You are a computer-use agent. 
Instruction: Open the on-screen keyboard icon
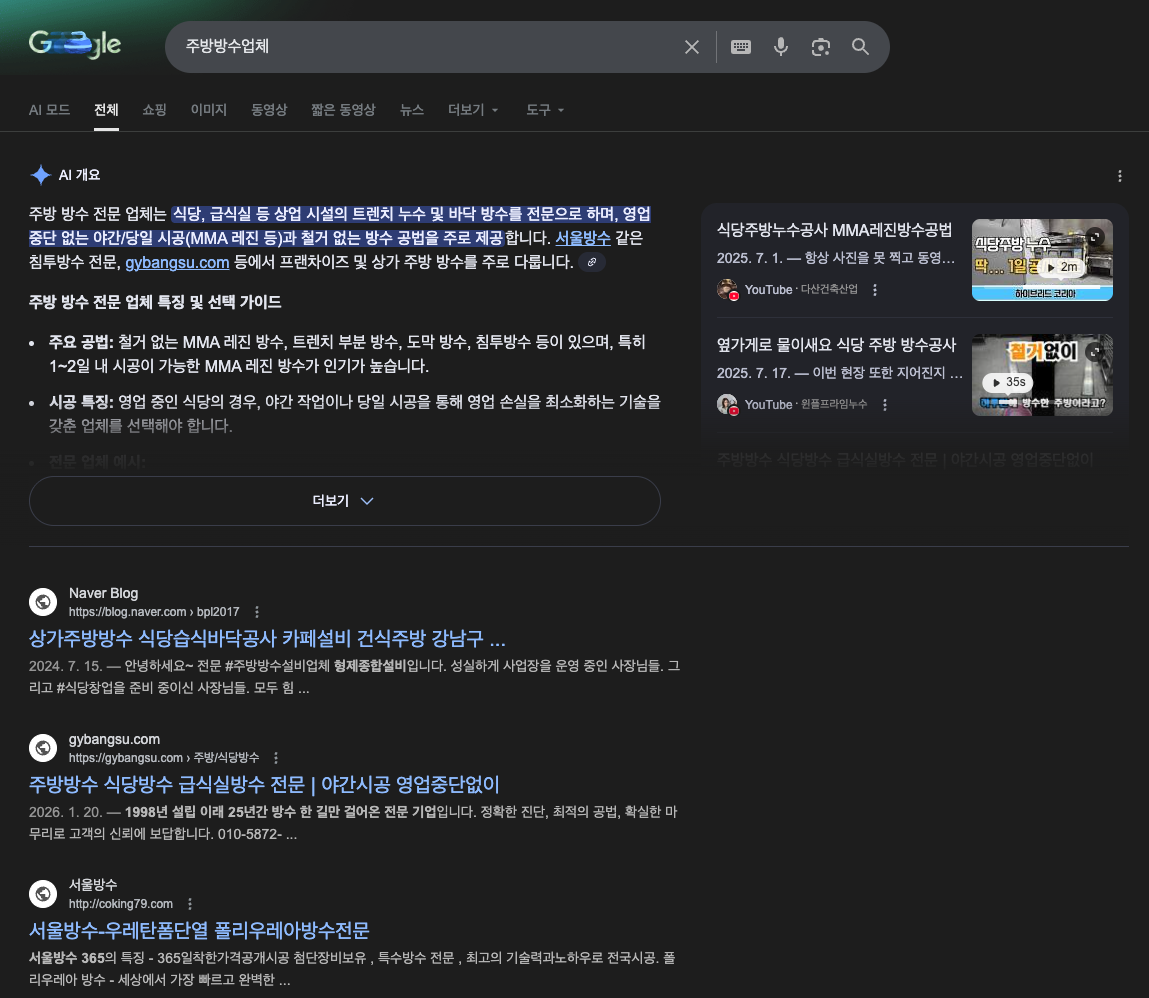tap(740, 46)
